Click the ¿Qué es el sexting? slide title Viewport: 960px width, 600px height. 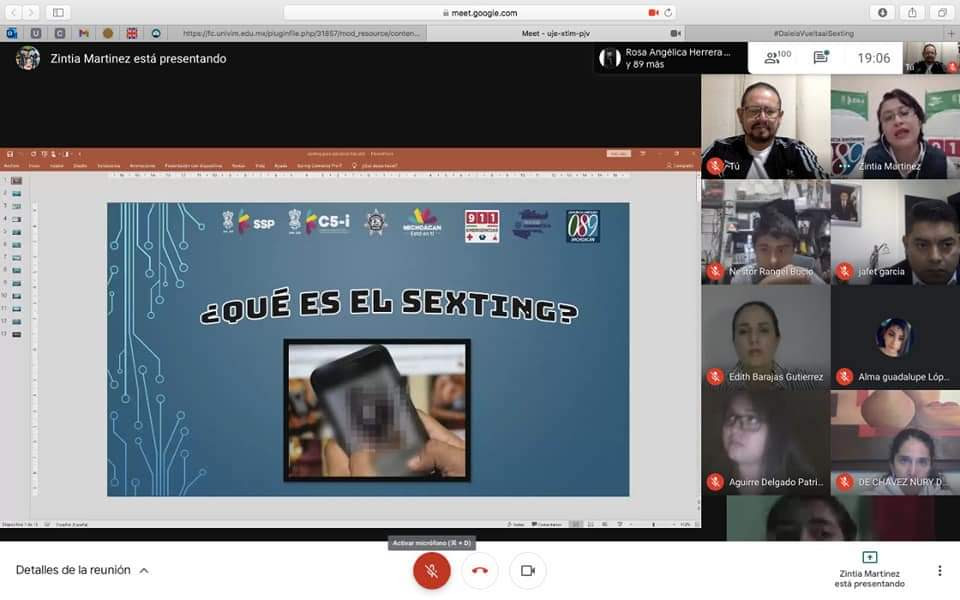coord(389,306)
